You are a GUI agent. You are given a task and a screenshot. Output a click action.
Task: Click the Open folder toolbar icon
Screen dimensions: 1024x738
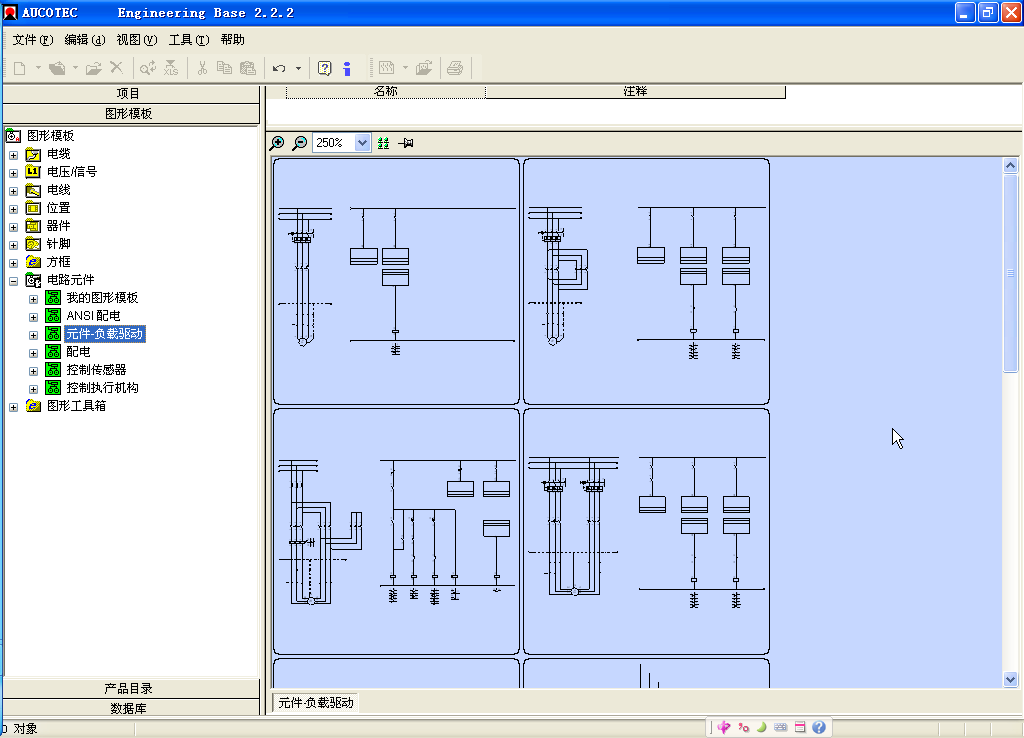tap(93, 68)
